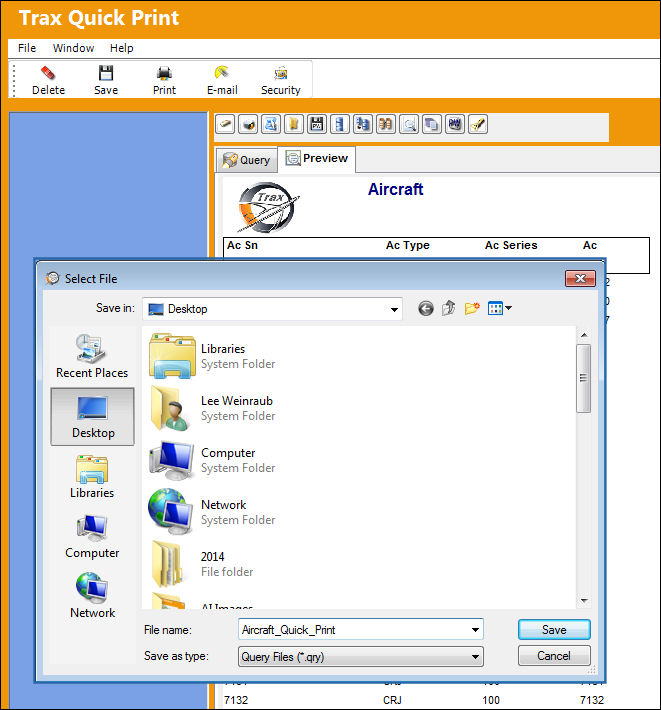
Task: Switch to the Query tab
Action: click(x=247, y=160)
